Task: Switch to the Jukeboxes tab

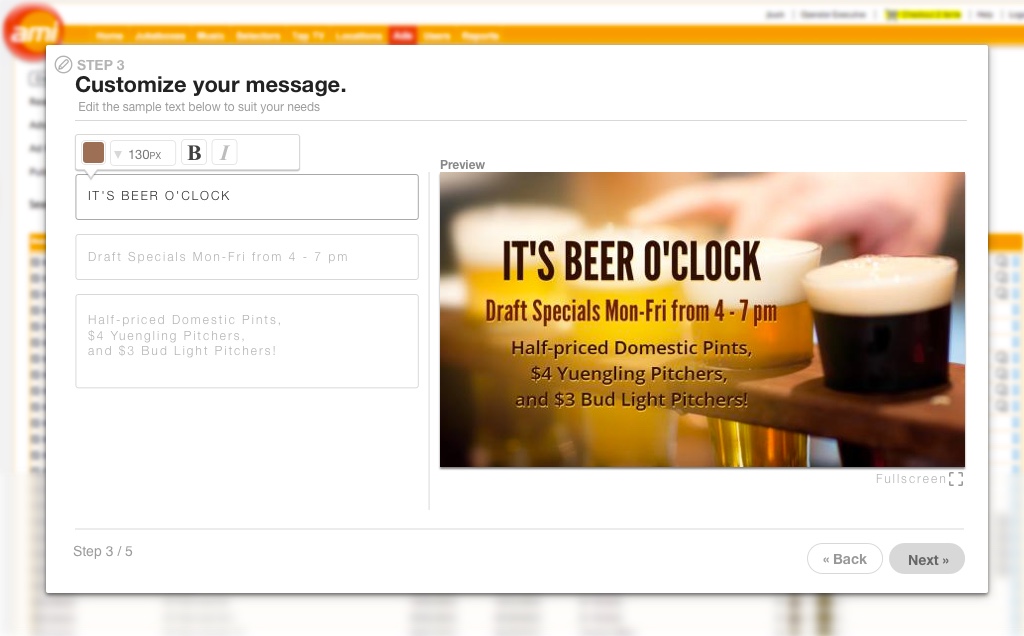Action: (x=160, y=36)
